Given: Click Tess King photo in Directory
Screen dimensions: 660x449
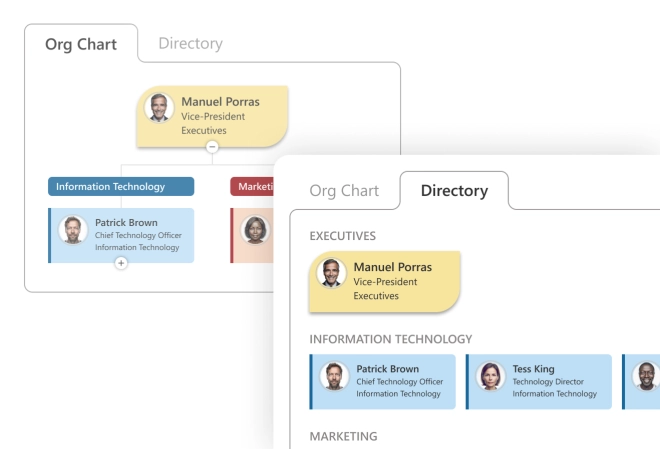Looking at the screenshot, I should [490, 376].
